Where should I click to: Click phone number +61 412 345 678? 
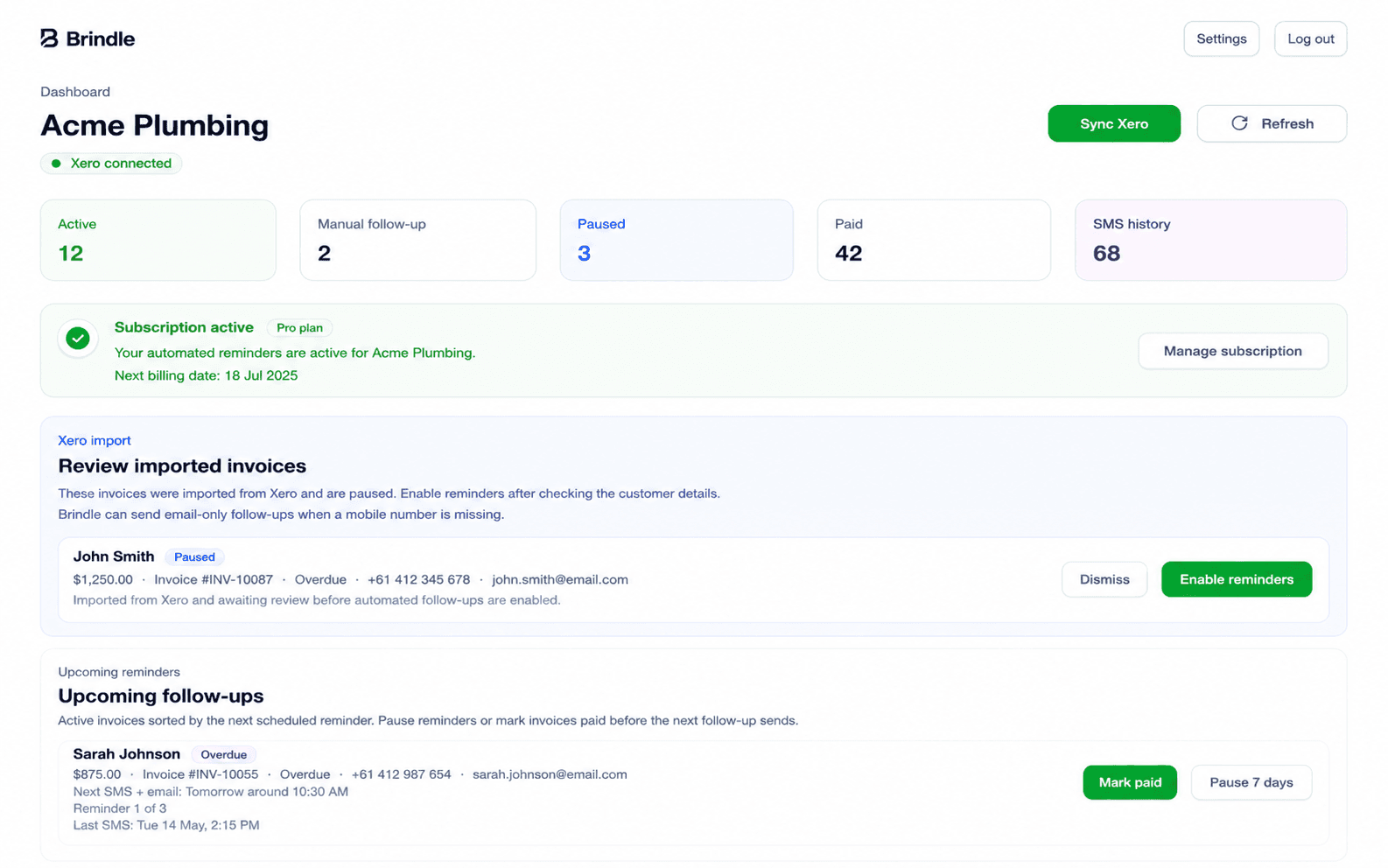418,579
